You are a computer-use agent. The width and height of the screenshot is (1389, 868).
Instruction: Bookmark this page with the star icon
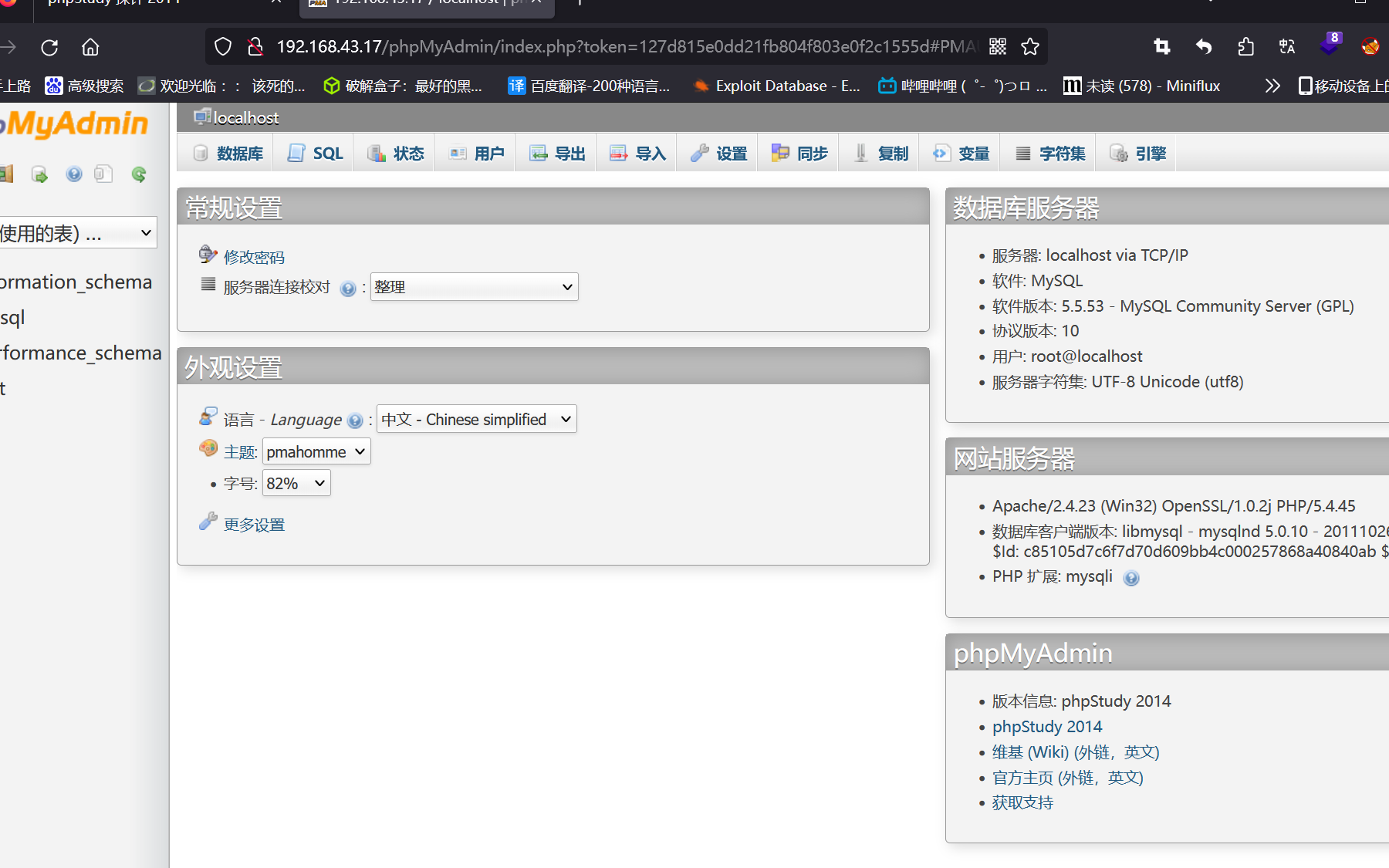(x=1030, y=46)
